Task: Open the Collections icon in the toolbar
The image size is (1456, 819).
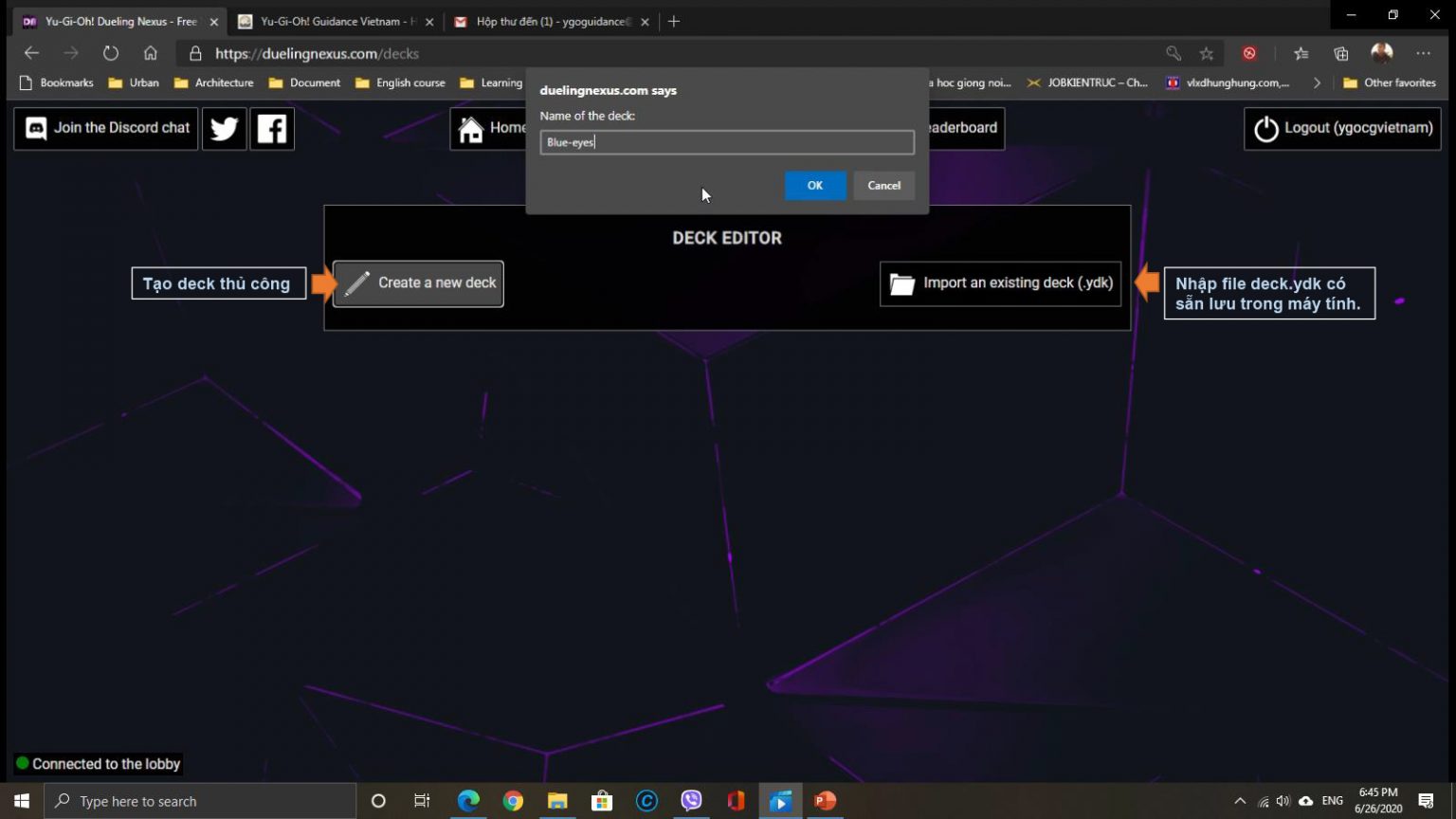Action: tap(1340, 53)
